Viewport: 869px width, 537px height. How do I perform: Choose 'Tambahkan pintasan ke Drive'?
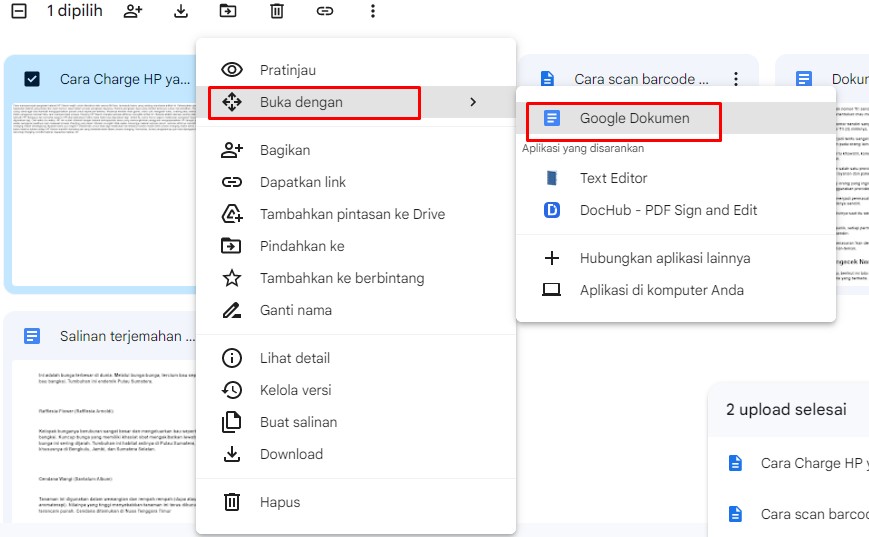pos(356,214)
